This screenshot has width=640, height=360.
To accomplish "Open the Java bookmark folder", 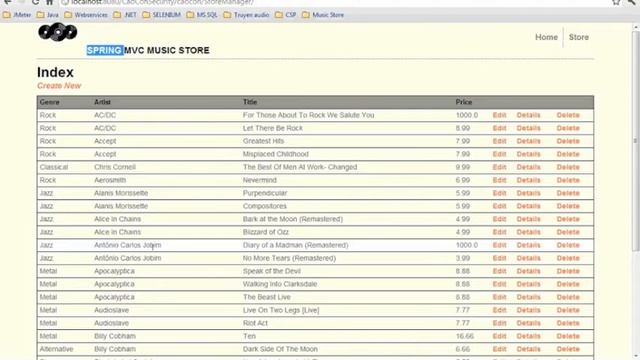I will pyautogui.click(x=48, y=15).
